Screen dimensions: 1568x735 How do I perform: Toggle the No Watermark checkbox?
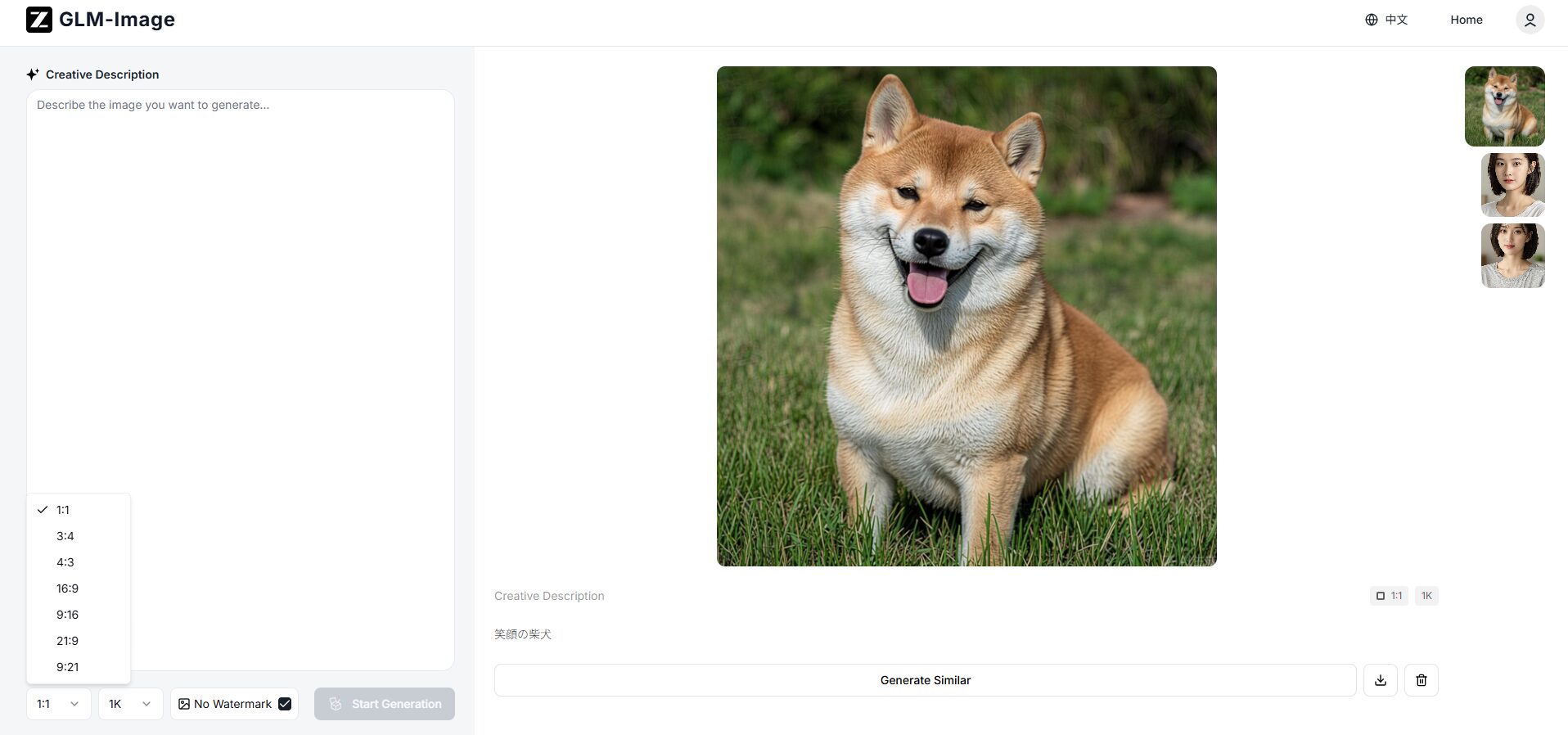(285, 704)
